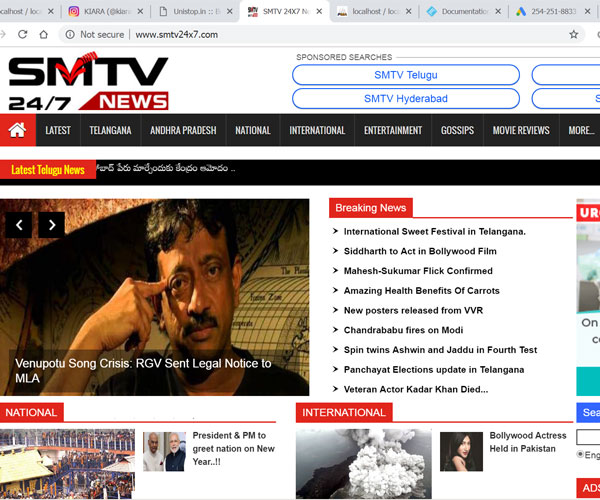Click the SMTV Hyderabad sponsored search
Screen dimensions: 600x500
point(406,98)
